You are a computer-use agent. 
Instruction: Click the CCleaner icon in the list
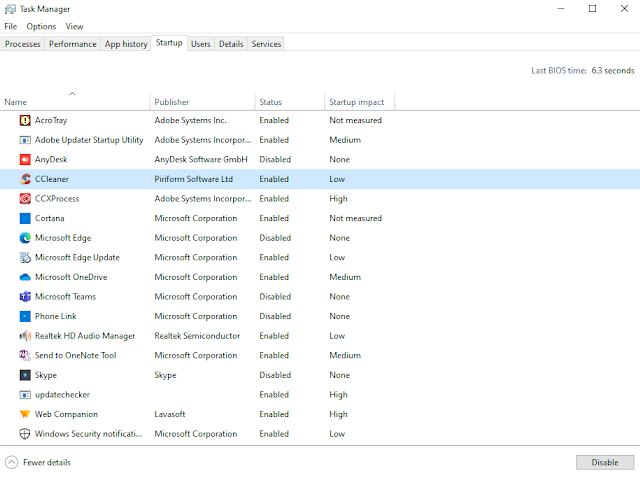(25, 179)
